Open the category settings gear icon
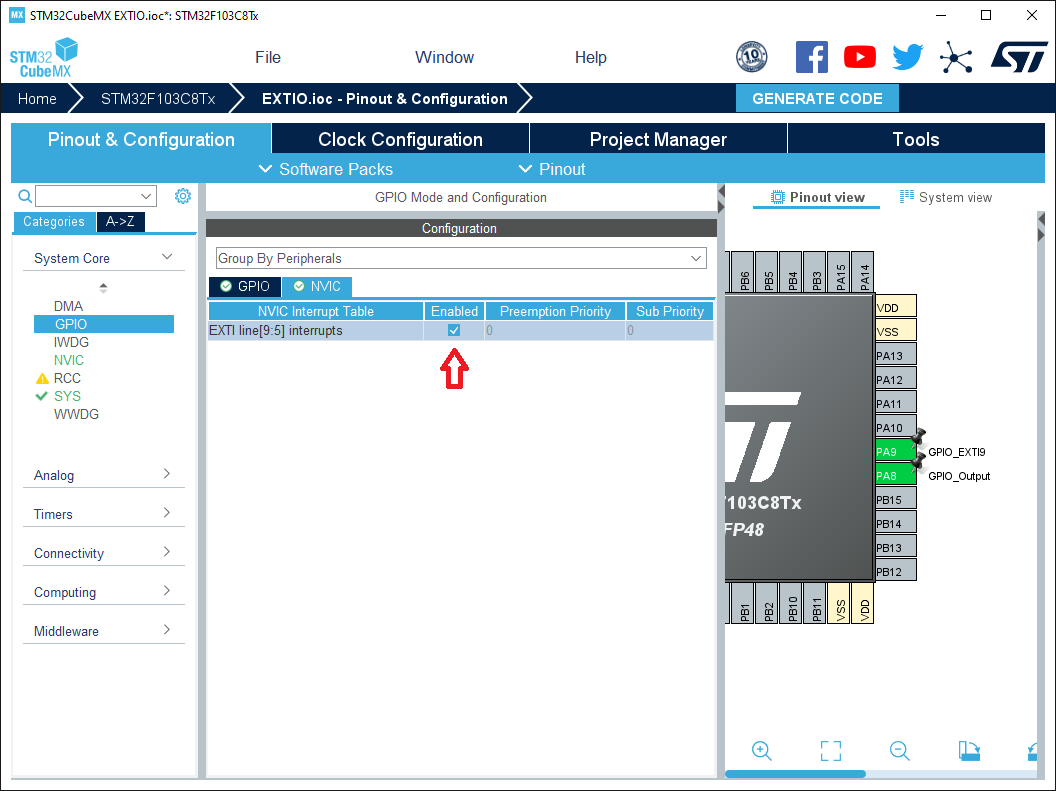1056x791 pixels. (x=183, y=196)
